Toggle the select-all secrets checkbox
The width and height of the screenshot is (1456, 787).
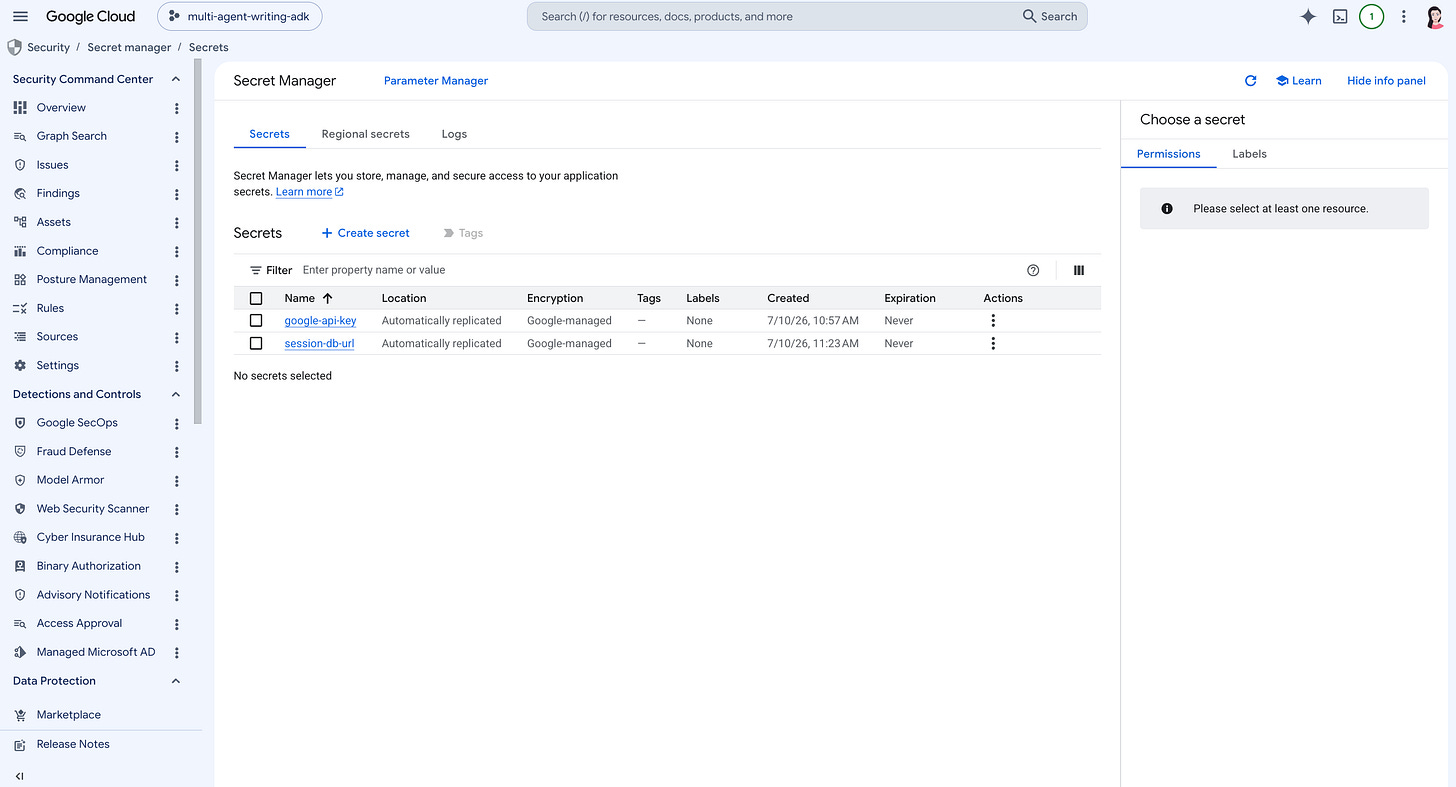(256, 298)
